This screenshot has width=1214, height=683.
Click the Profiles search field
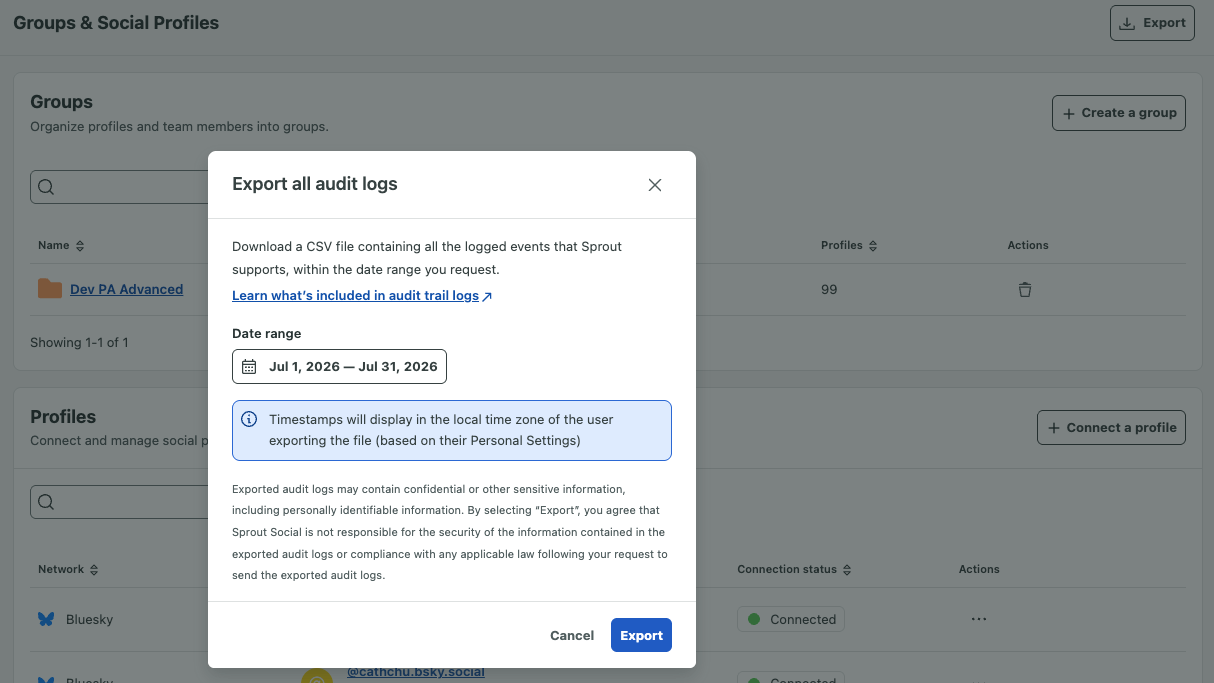pyautogui.click(x=119, y=502)
